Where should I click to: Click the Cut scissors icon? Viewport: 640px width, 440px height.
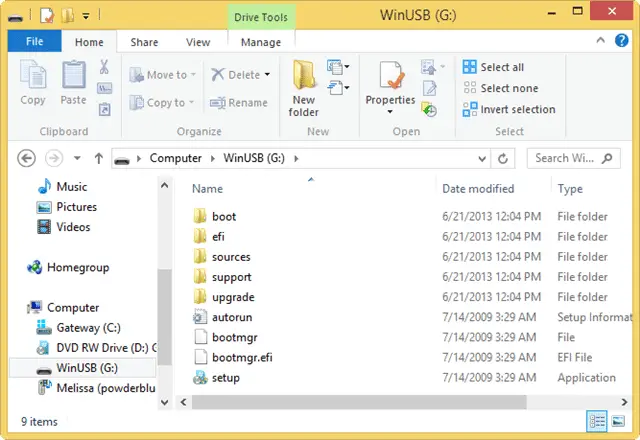tap(104, 67)
